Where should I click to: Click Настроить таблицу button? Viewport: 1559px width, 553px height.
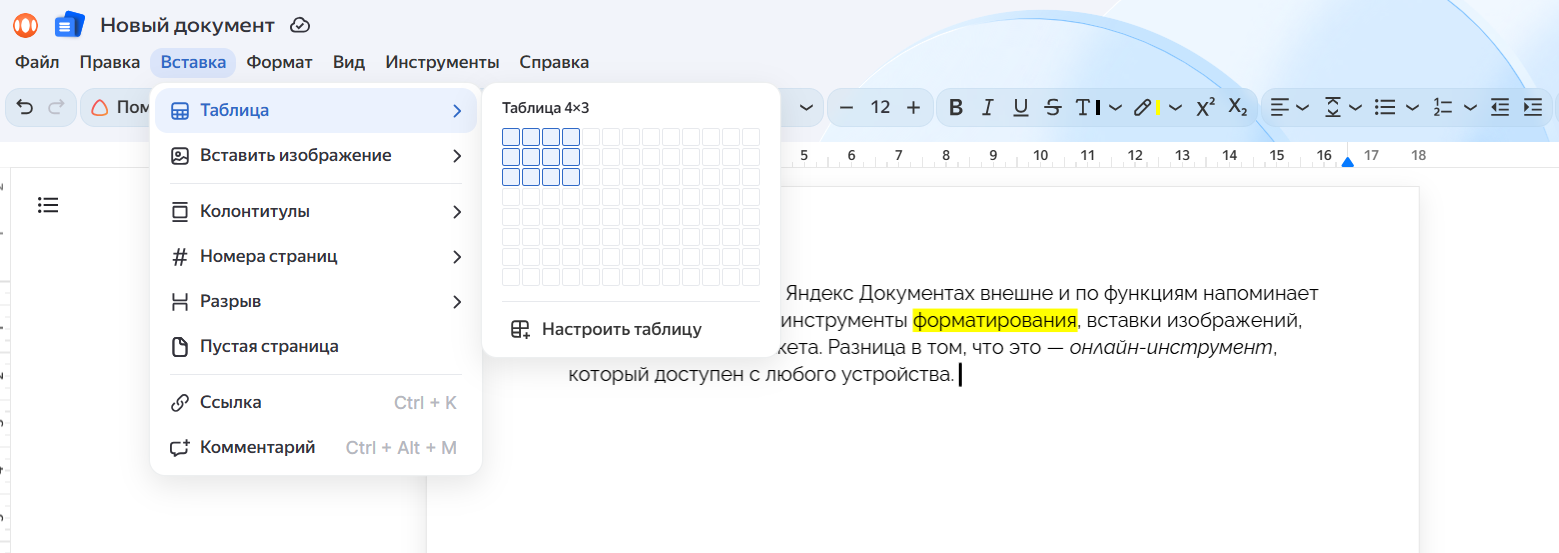(x=631, y=329)
